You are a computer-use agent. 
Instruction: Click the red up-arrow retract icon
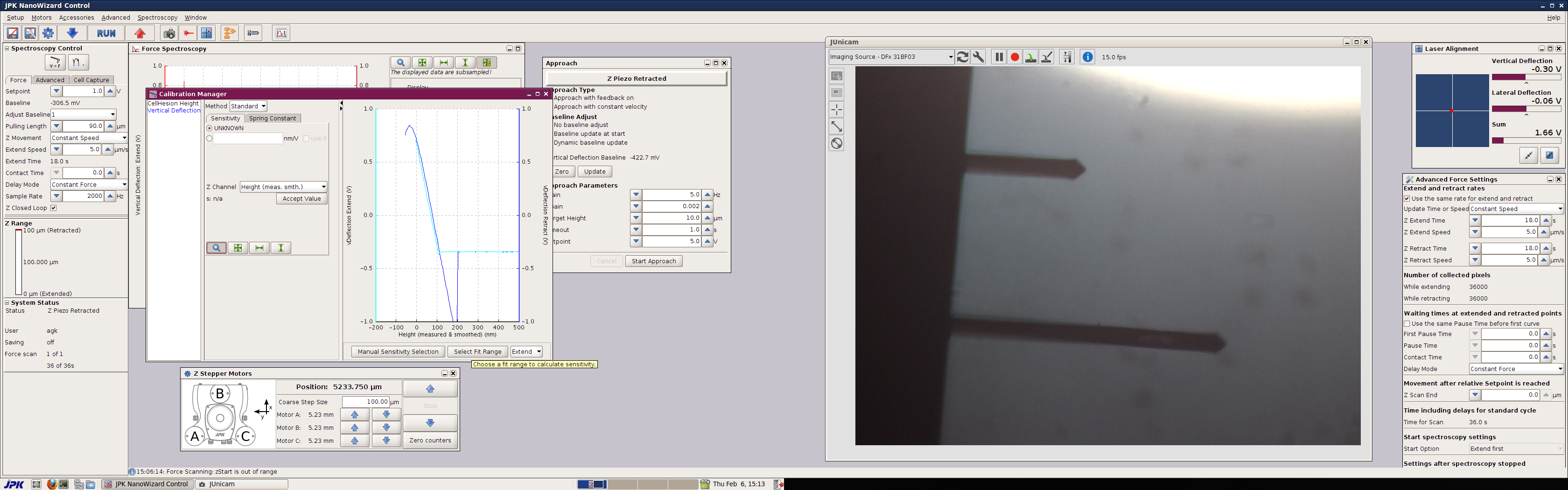tap(140, 34)
